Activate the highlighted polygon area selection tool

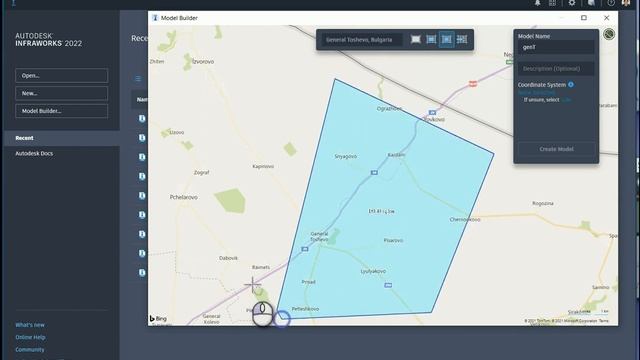(x=447, y=40)
